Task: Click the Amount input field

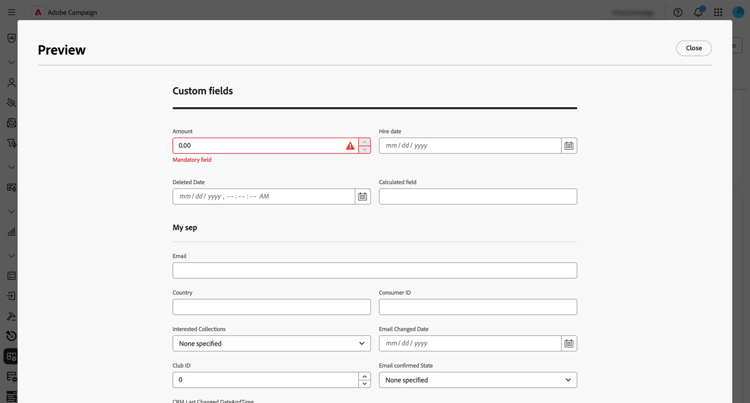Action: pos(257,146)
